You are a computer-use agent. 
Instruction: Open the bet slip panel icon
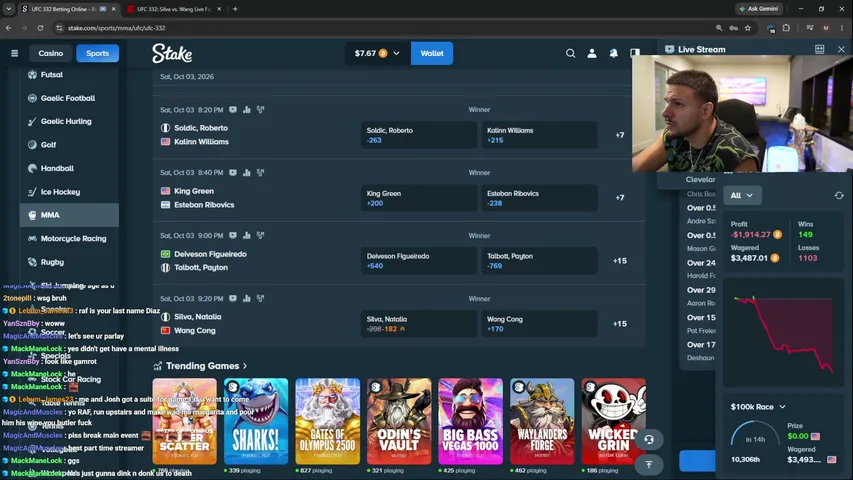coord(634,53)
